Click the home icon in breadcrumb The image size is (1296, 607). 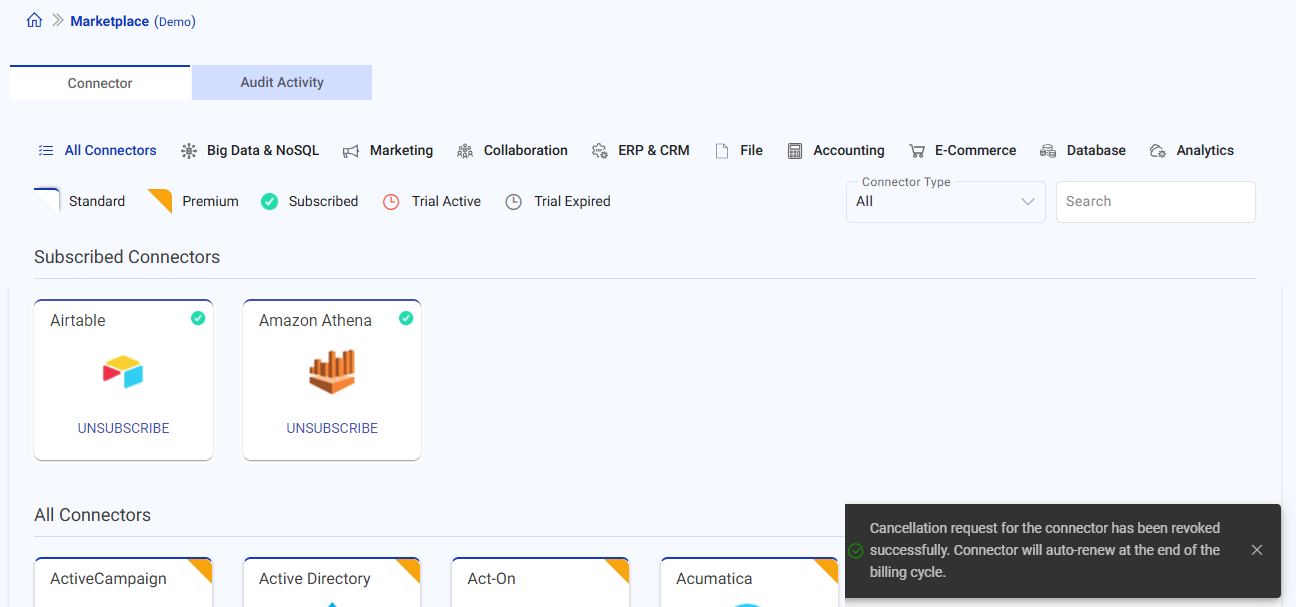(35, 21)
